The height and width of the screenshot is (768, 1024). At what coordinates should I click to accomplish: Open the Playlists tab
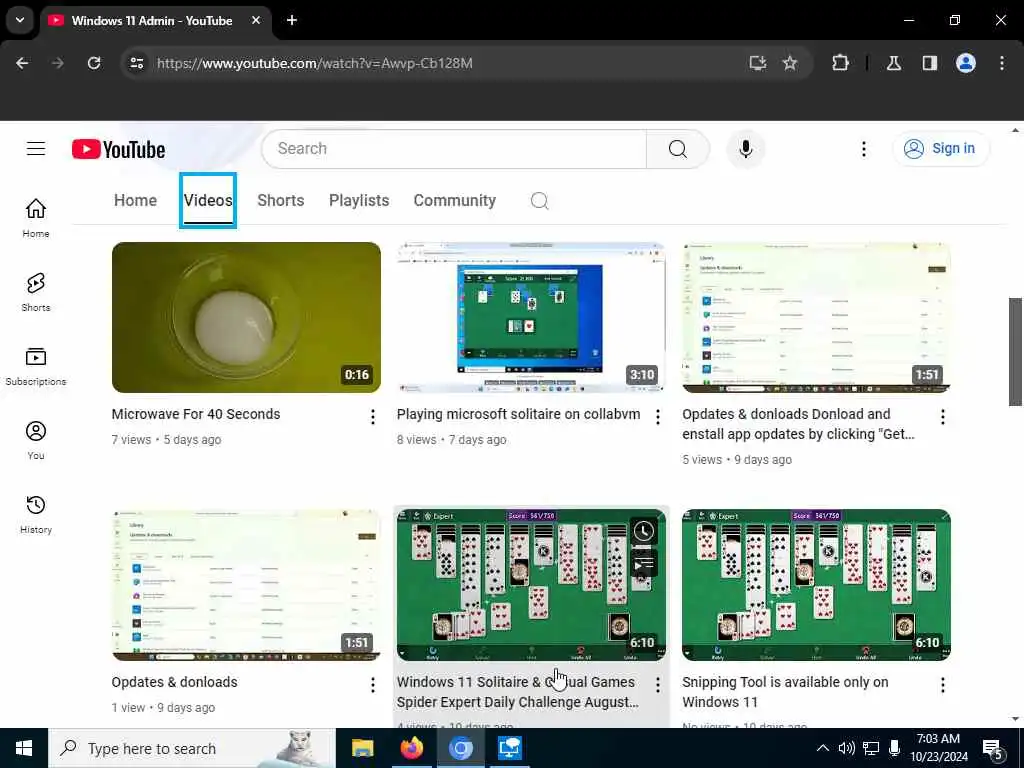[x=359, y=200]
